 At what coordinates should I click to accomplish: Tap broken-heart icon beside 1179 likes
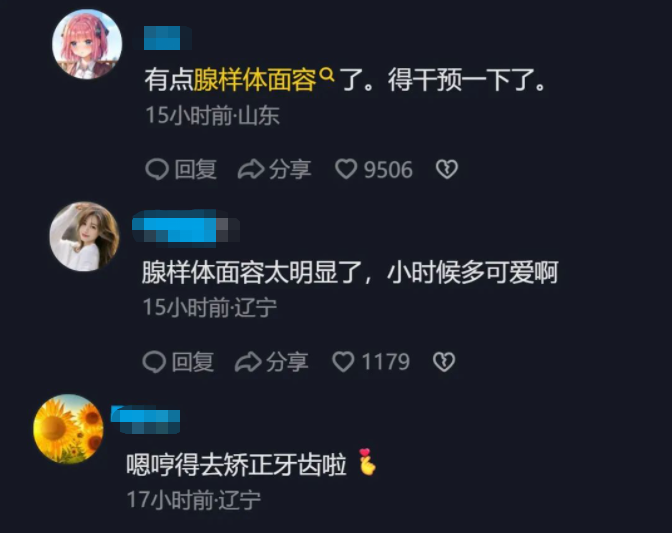point(444,362)
